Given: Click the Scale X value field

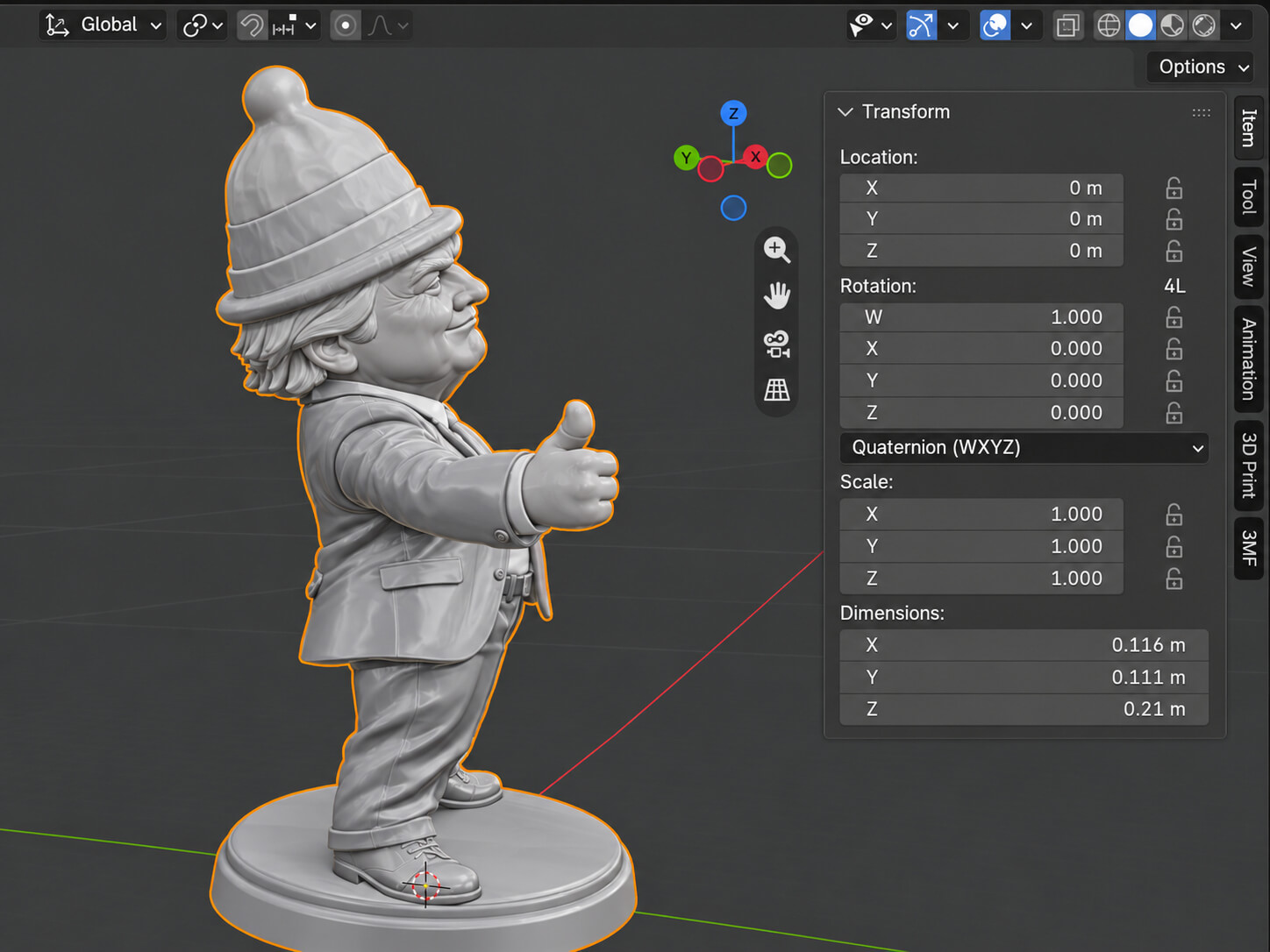Looking at the screenshot, I should pos(981,515).
